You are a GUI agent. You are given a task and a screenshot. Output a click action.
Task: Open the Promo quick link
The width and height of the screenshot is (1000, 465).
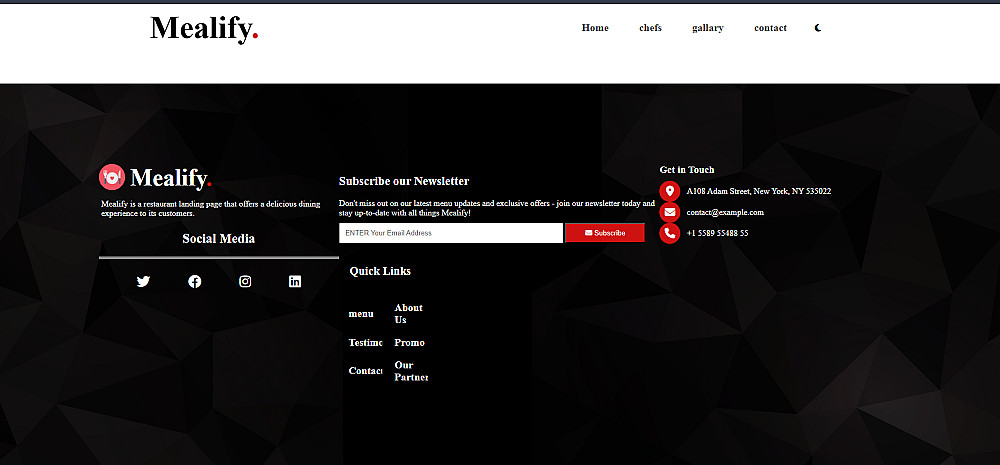pos(409,343)
